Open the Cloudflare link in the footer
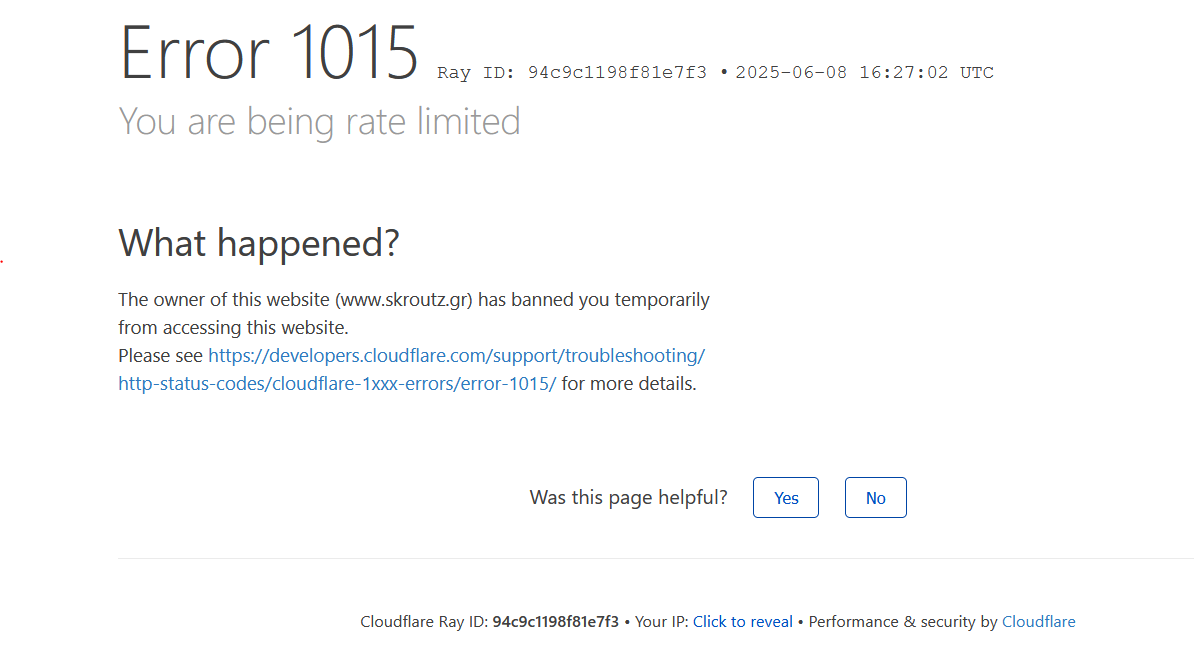Viewport: 1194px width, 650px height. coord(1038,622)
